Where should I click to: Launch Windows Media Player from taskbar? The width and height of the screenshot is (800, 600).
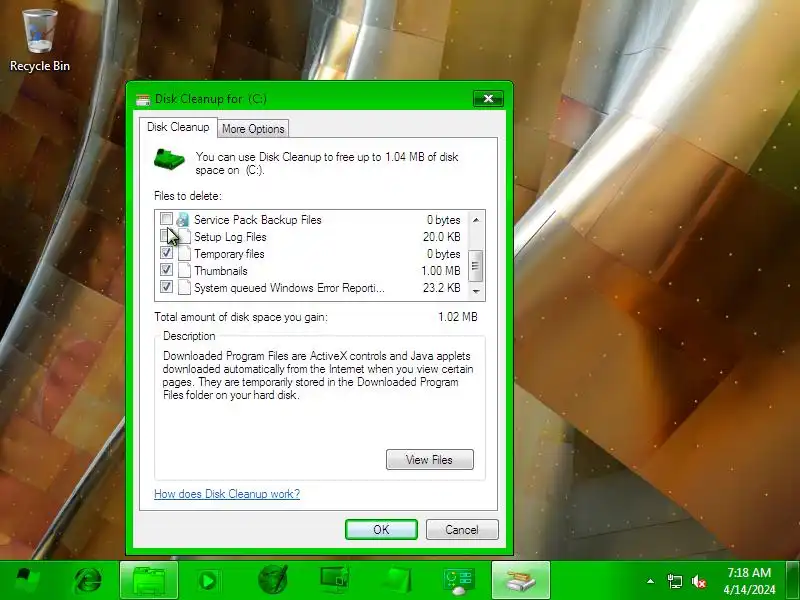[x=208, y=581]
